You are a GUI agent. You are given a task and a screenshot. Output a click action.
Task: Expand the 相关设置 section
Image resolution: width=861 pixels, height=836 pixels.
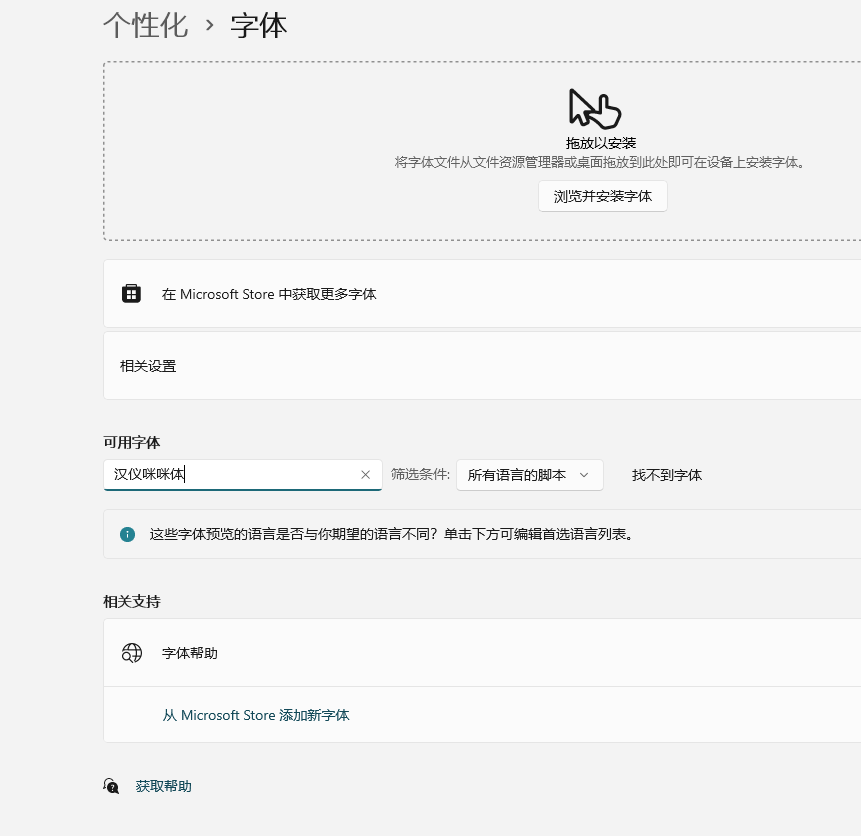[480, 365]
